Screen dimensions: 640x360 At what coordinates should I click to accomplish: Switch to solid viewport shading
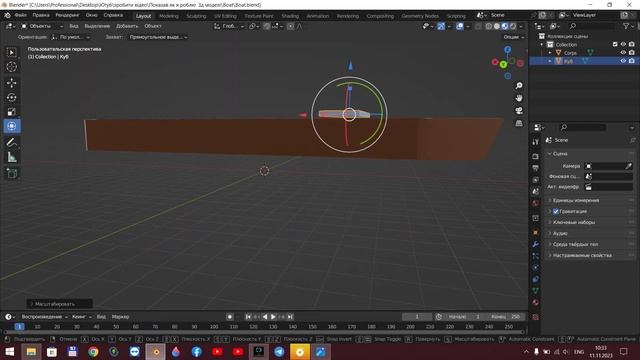point(497,26)
